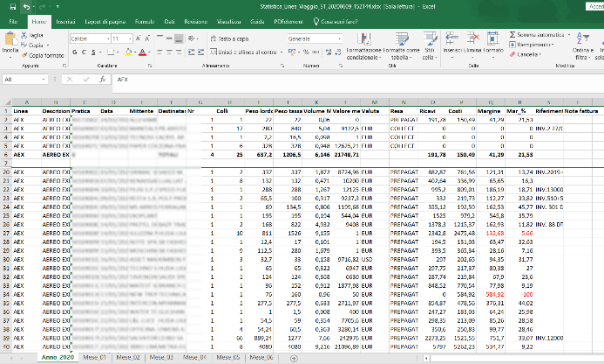Align text right
The width and height of the screenshot is (604, 364).
(178, 52)
